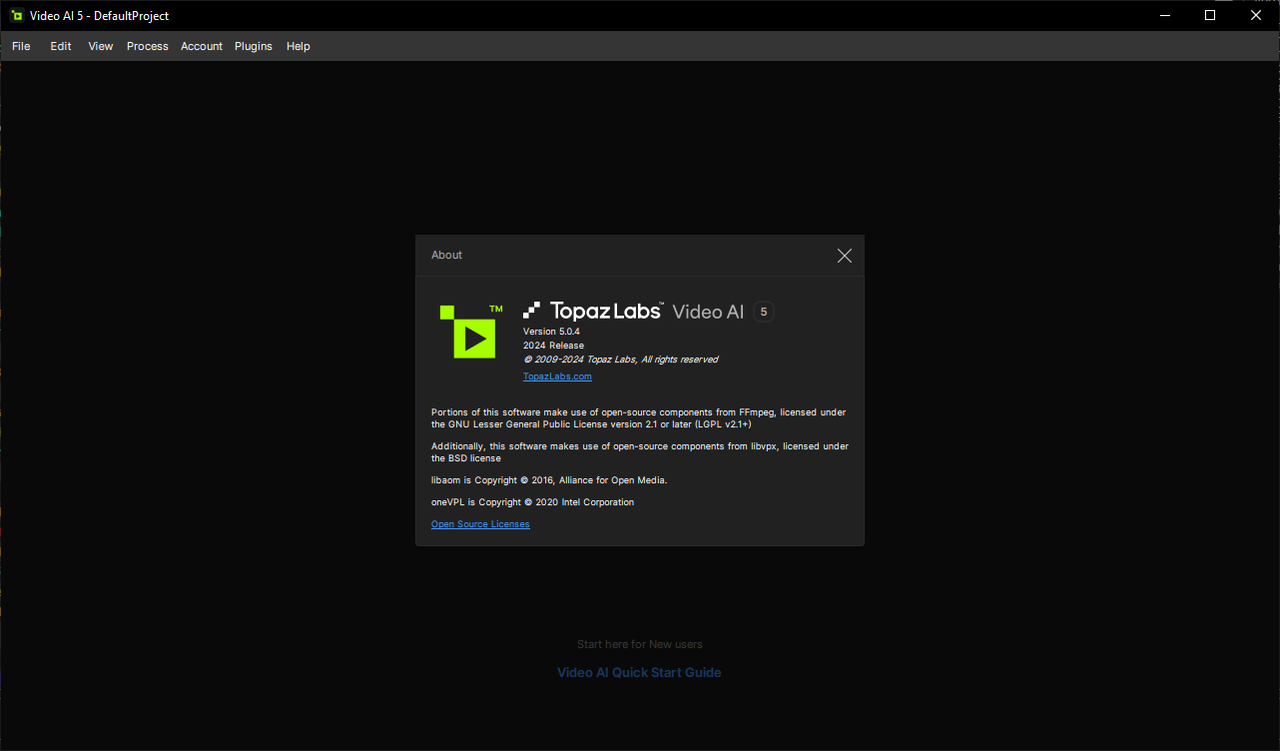Click the Topaz Labs pixel logo mark
This screenshot has height=751, width=1280.
coord(532,310)
